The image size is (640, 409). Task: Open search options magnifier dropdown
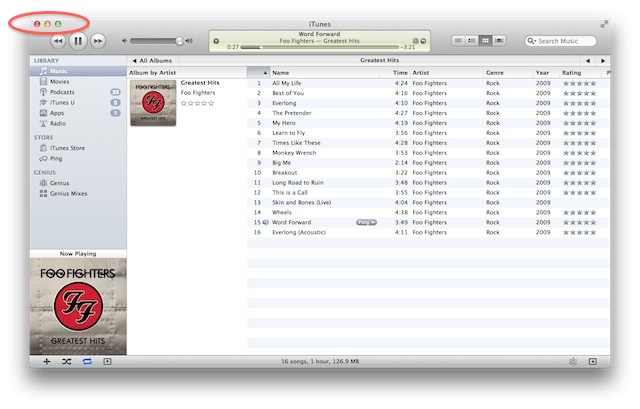tap(531, 41)
